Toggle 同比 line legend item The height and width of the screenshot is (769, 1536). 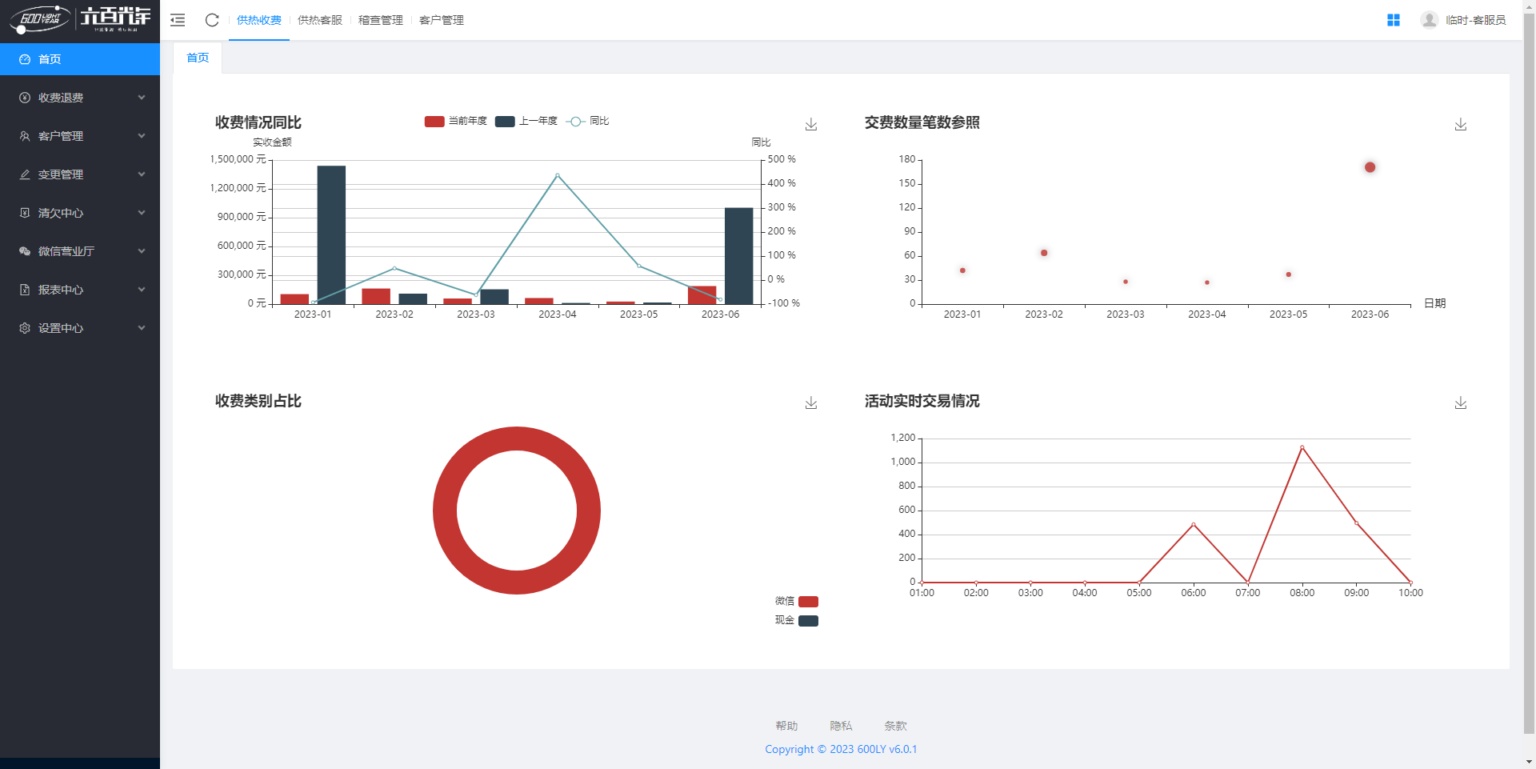(576, 121)
